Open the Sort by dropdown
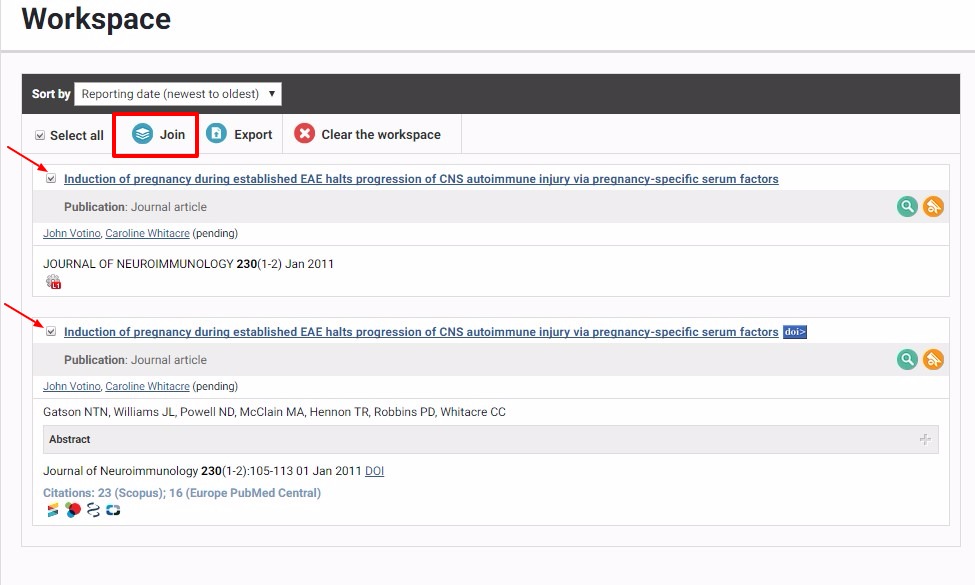The width and height of the screenshot is (975, 585). (178, 94)
